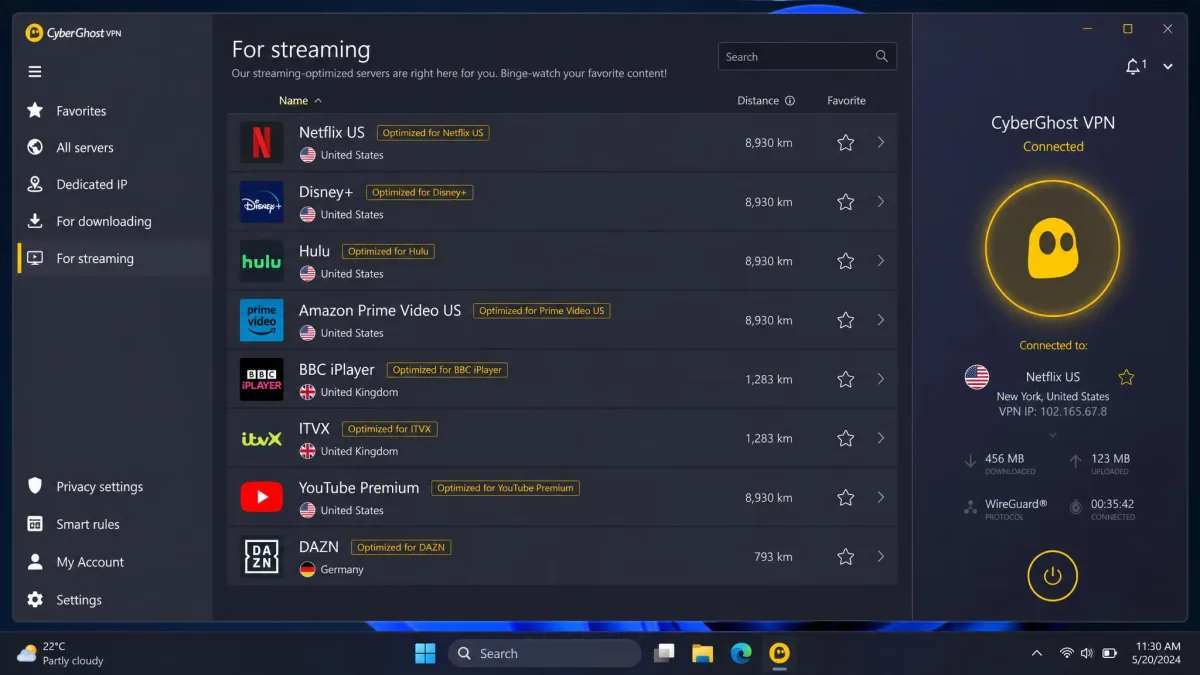Expand connection details chevron under VPN IP
Viewport: 1200px width, 675px height.
[1052, 435]
